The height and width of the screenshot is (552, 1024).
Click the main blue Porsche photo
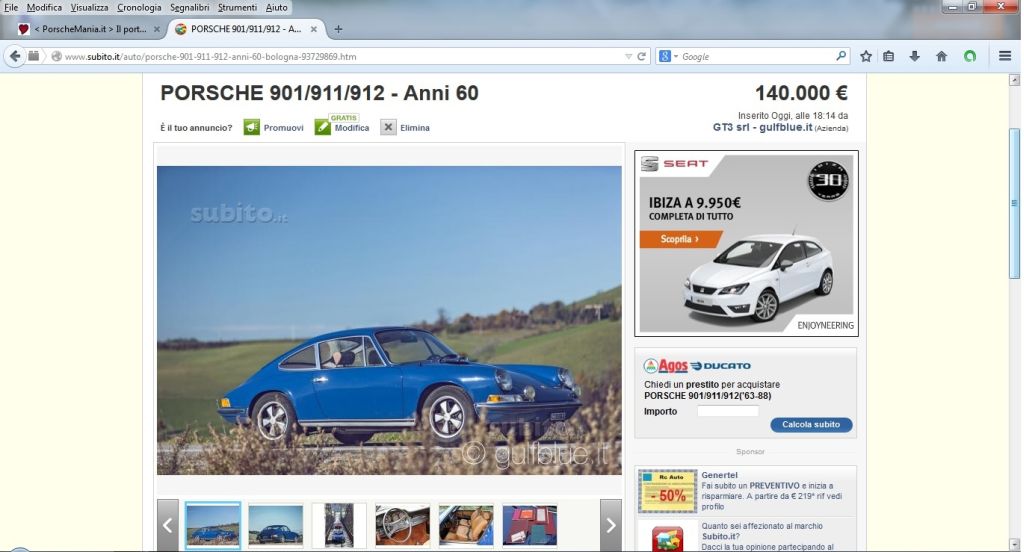pos(389,320)
